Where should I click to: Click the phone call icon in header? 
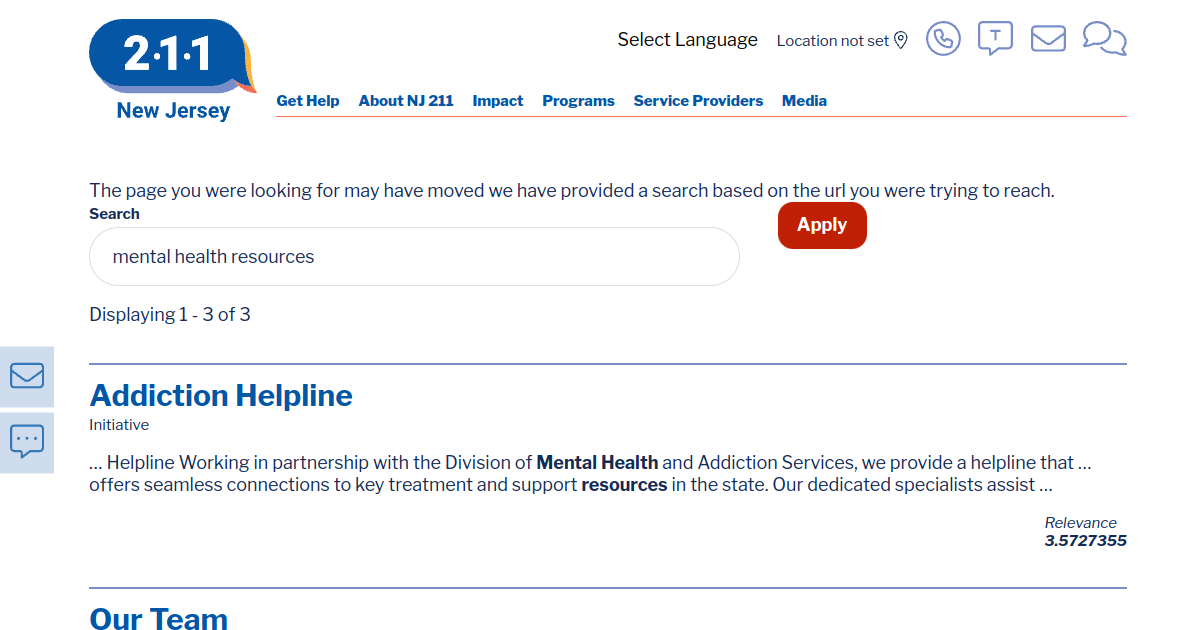coord(943,39)
